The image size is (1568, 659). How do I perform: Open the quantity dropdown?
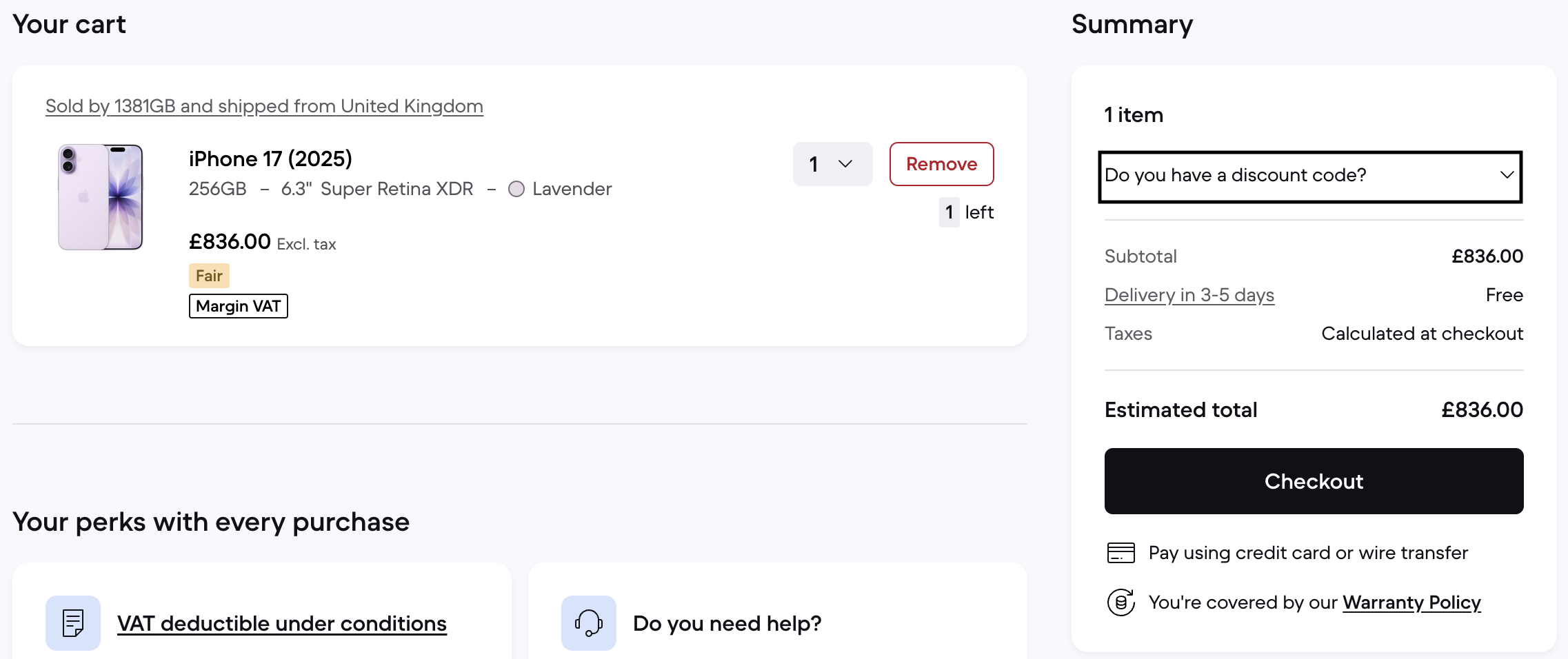(x=832, y=164)
